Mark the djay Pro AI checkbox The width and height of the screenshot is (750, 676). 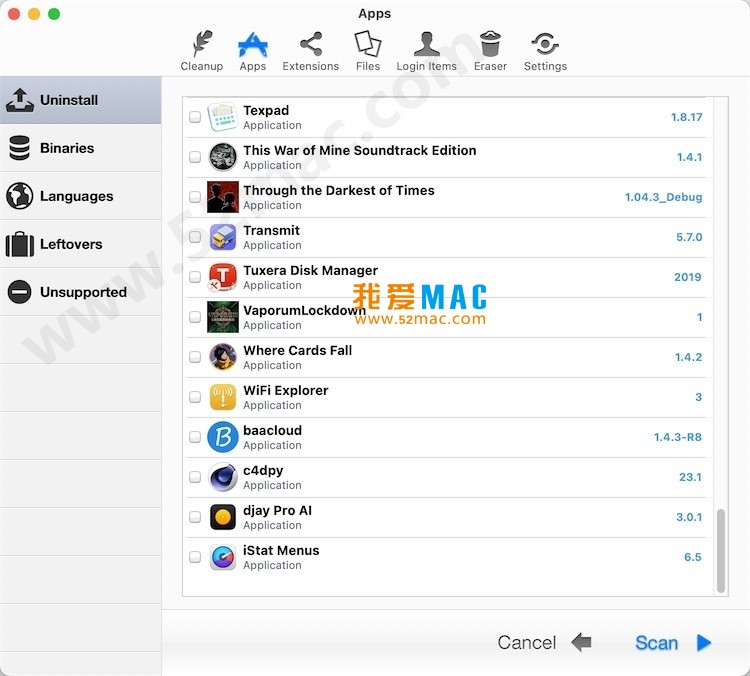(x=195, y=517)
